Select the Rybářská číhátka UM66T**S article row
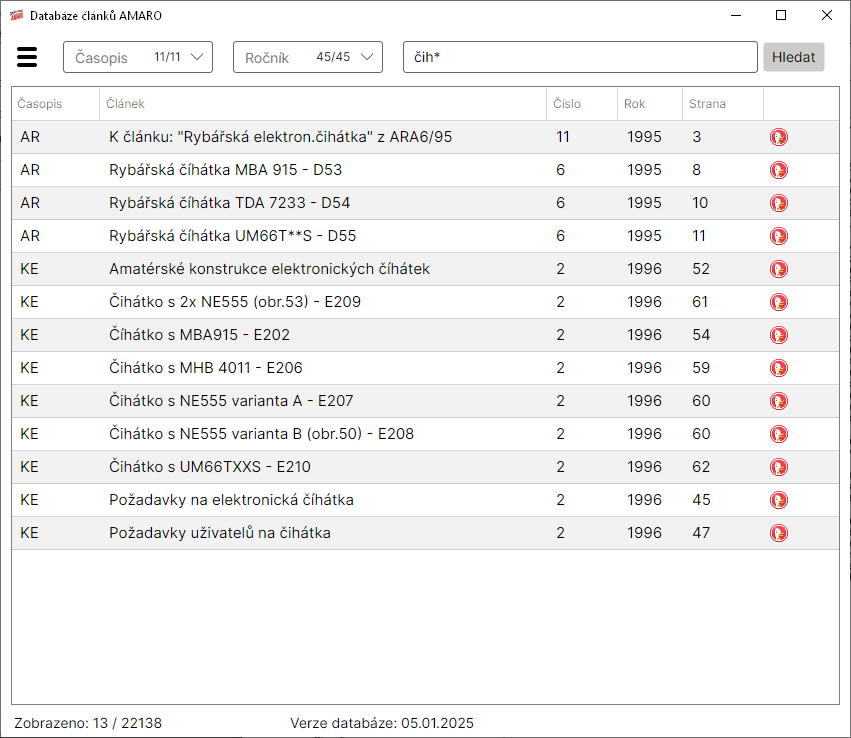This screenshot has width=851, height=738. (x=232, y=236)
